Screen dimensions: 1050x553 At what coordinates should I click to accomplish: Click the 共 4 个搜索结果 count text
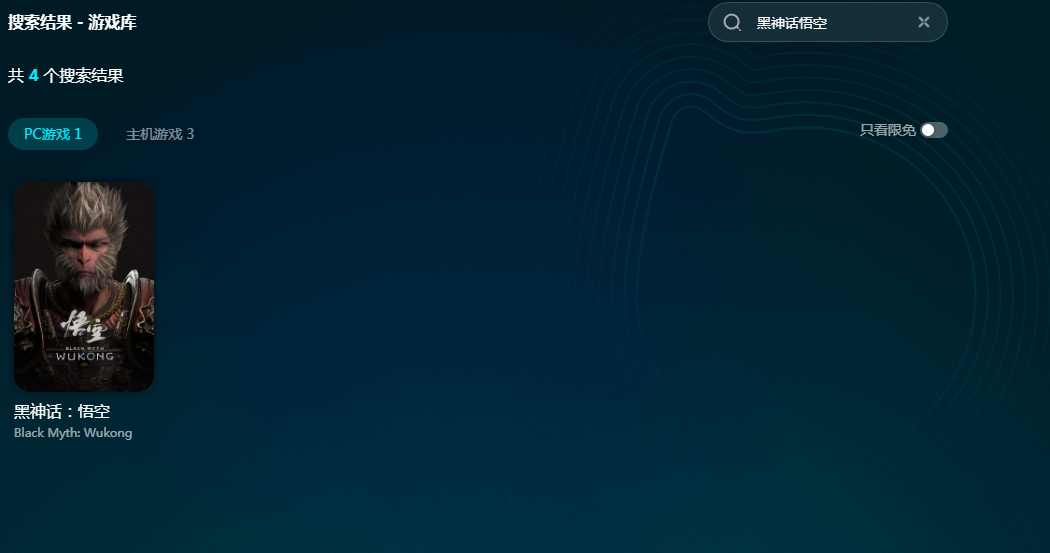pos(66,76)
